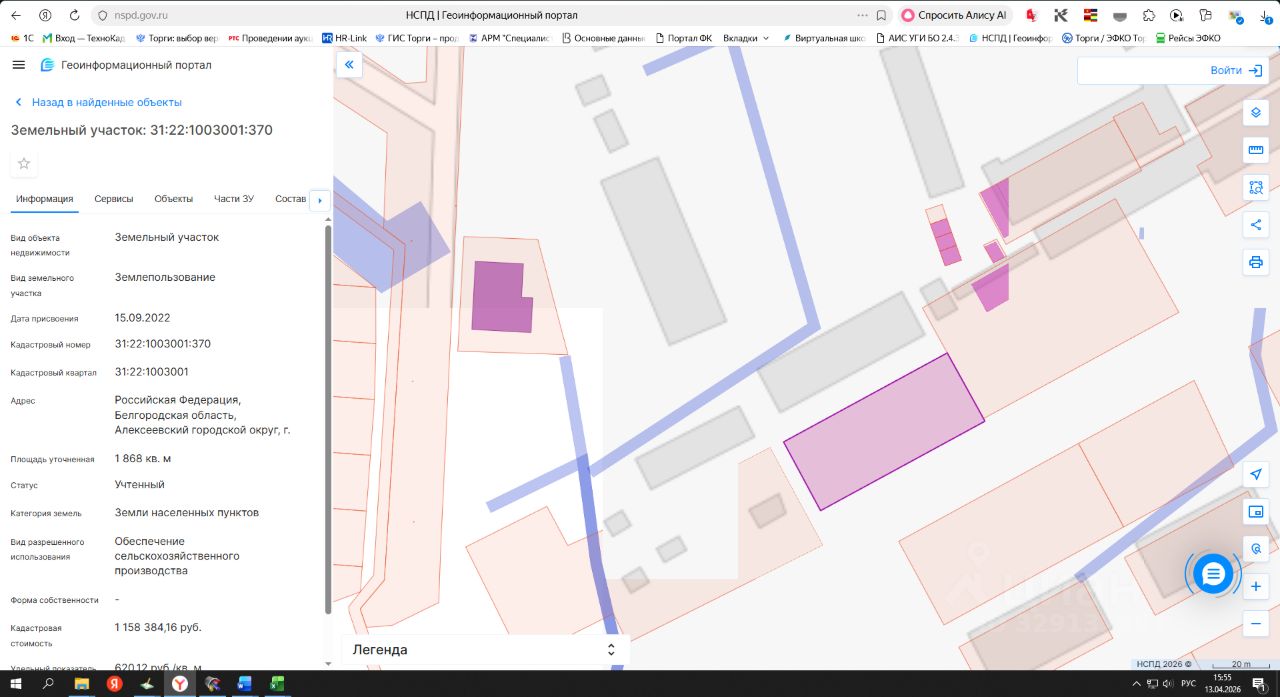Screen dimensions: 1280x697
Task: Open the overview mini-map tool
Action: point(1256,512)
